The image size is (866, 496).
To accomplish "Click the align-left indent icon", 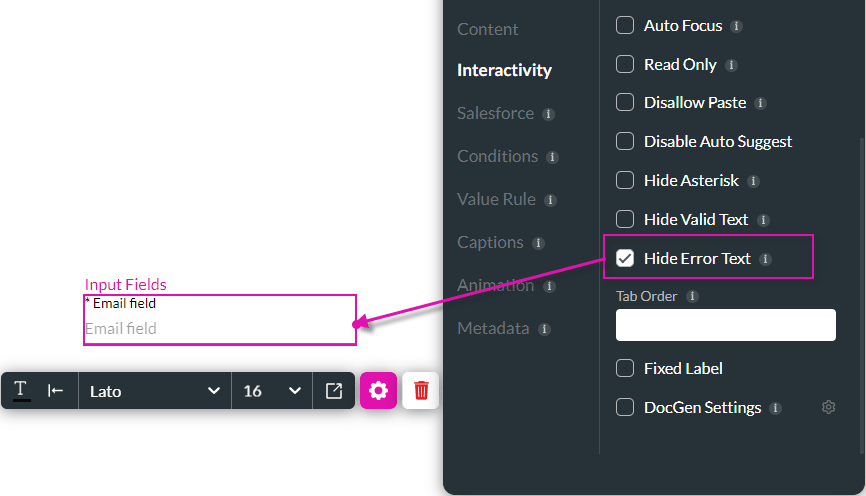I will [55, 391].
